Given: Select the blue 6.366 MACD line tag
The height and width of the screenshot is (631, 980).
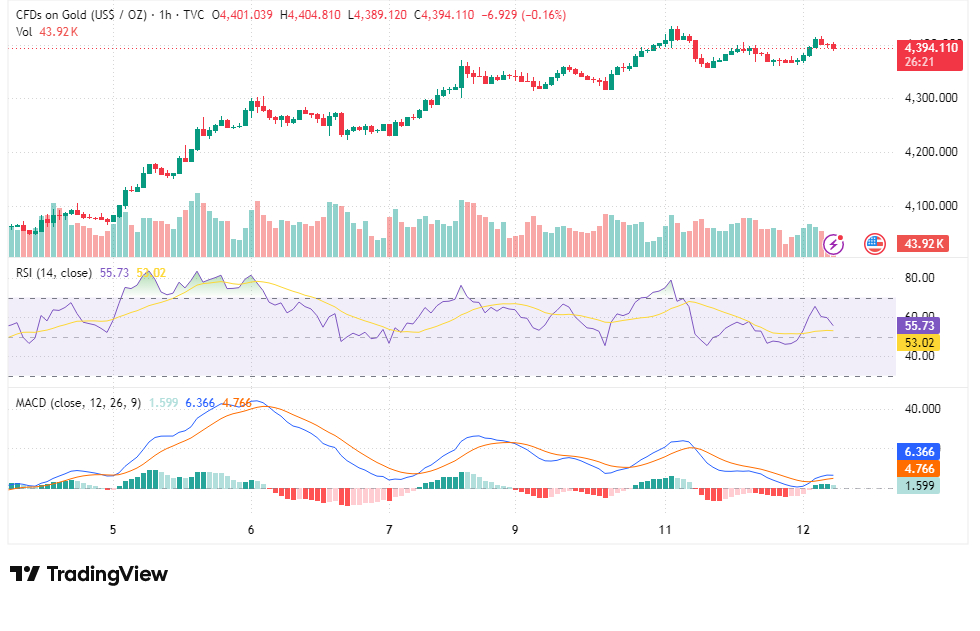Looking at the screenshot, I should pyautogui.click(x=918, y=452).
